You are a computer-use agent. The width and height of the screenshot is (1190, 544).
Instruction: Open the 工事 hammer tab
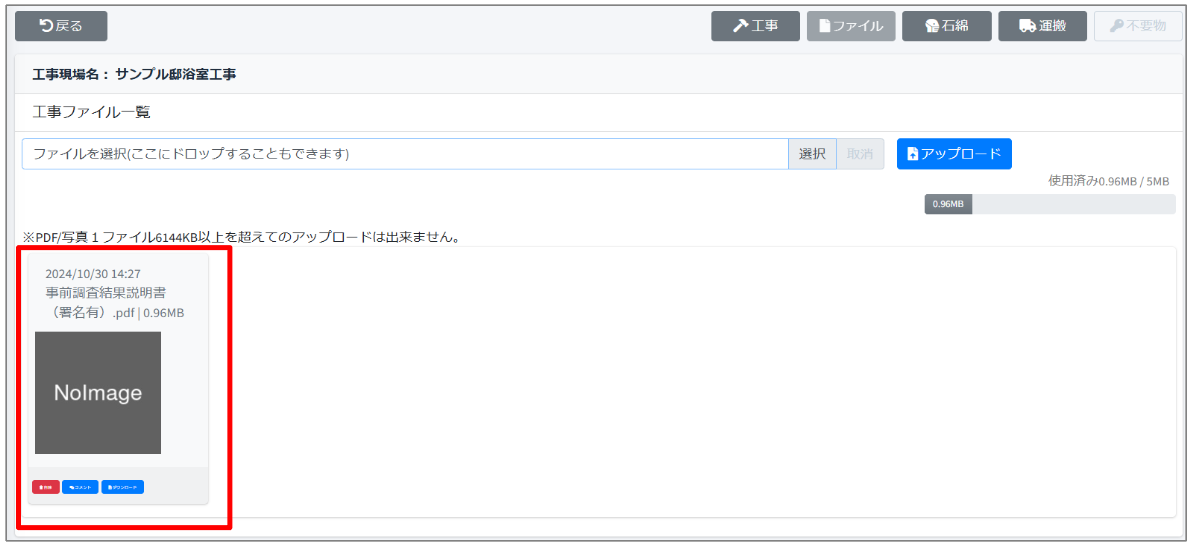point(755,26)
